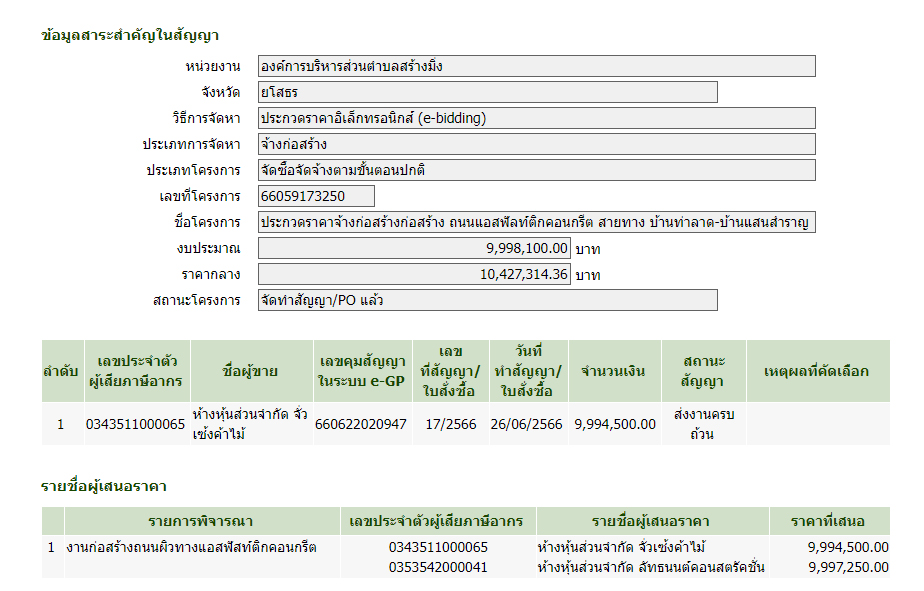924x591 pixels.
Task: Select contract number 17/2566 cell
Action: point(450,424)
